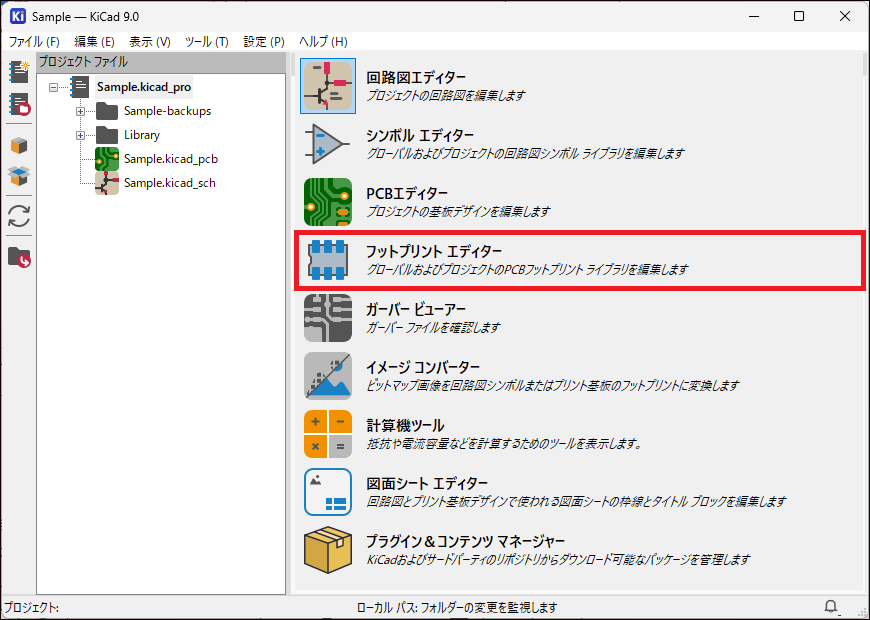This screenshot has height=620, width=870.
Task: Open project folder in file explorer icon
Action: (x=18, y=257)
